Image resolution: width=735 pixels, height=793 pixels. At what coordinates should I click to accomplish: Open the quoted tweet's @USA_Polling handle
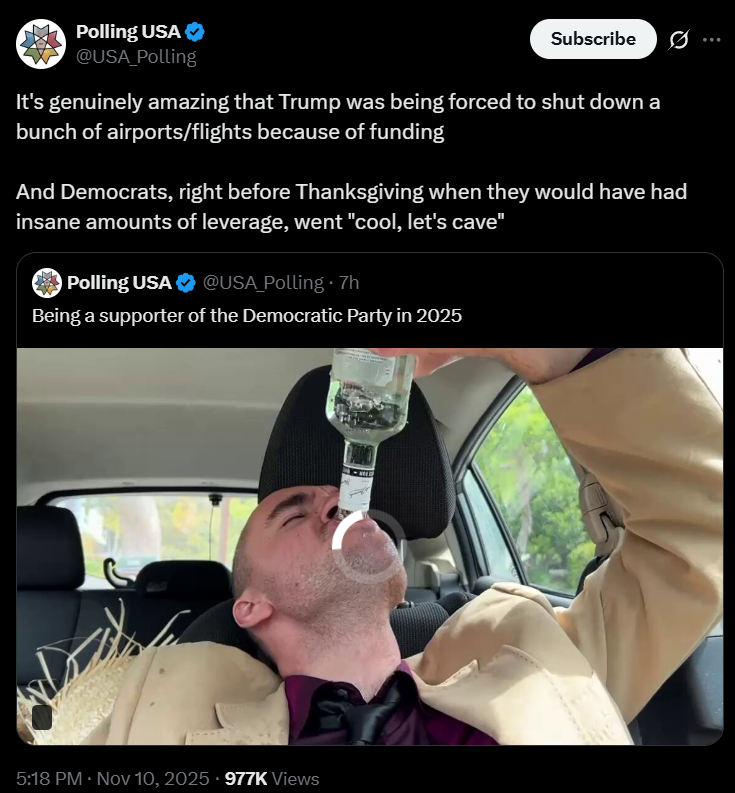263,283
